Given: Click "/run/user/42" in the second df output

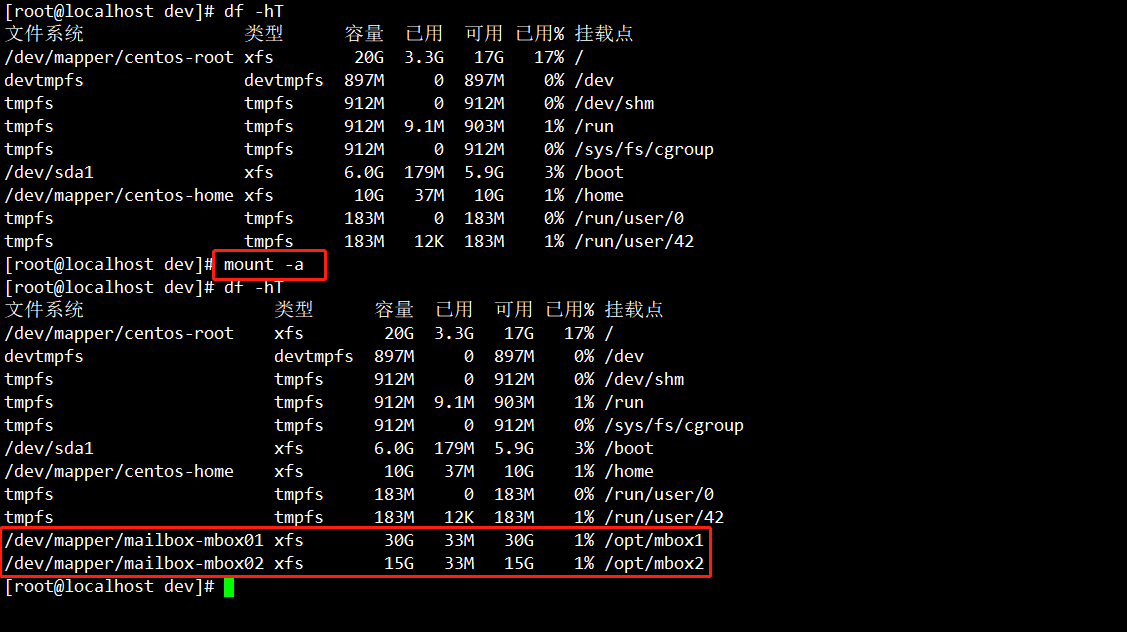Looking at the screenshot, I should pyautogui.click(x=663, y=518).
